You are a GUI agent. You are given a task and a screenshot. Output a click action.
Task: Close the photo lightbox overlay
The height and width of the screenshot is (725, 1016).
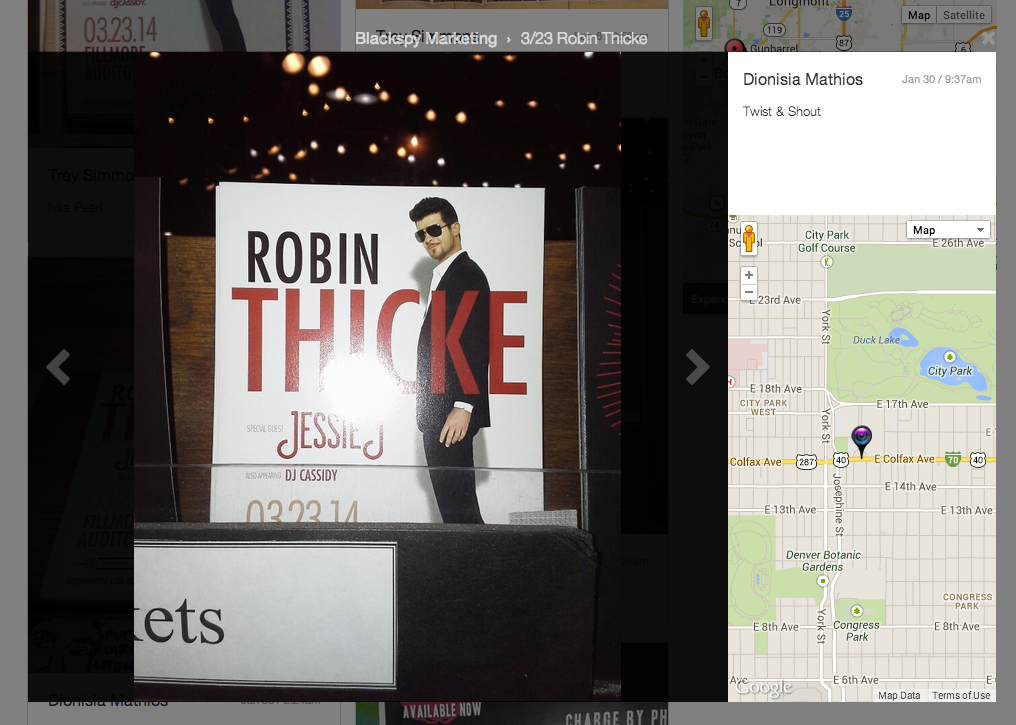[988, 39]
